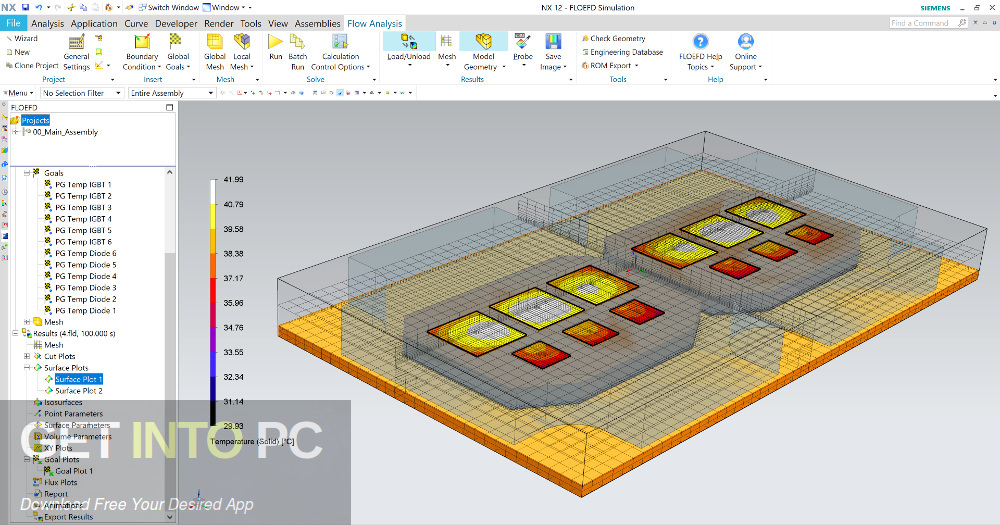The width and height of the screenshot is (1000, 525).
Task: Click New project
Action: [18, 52]
